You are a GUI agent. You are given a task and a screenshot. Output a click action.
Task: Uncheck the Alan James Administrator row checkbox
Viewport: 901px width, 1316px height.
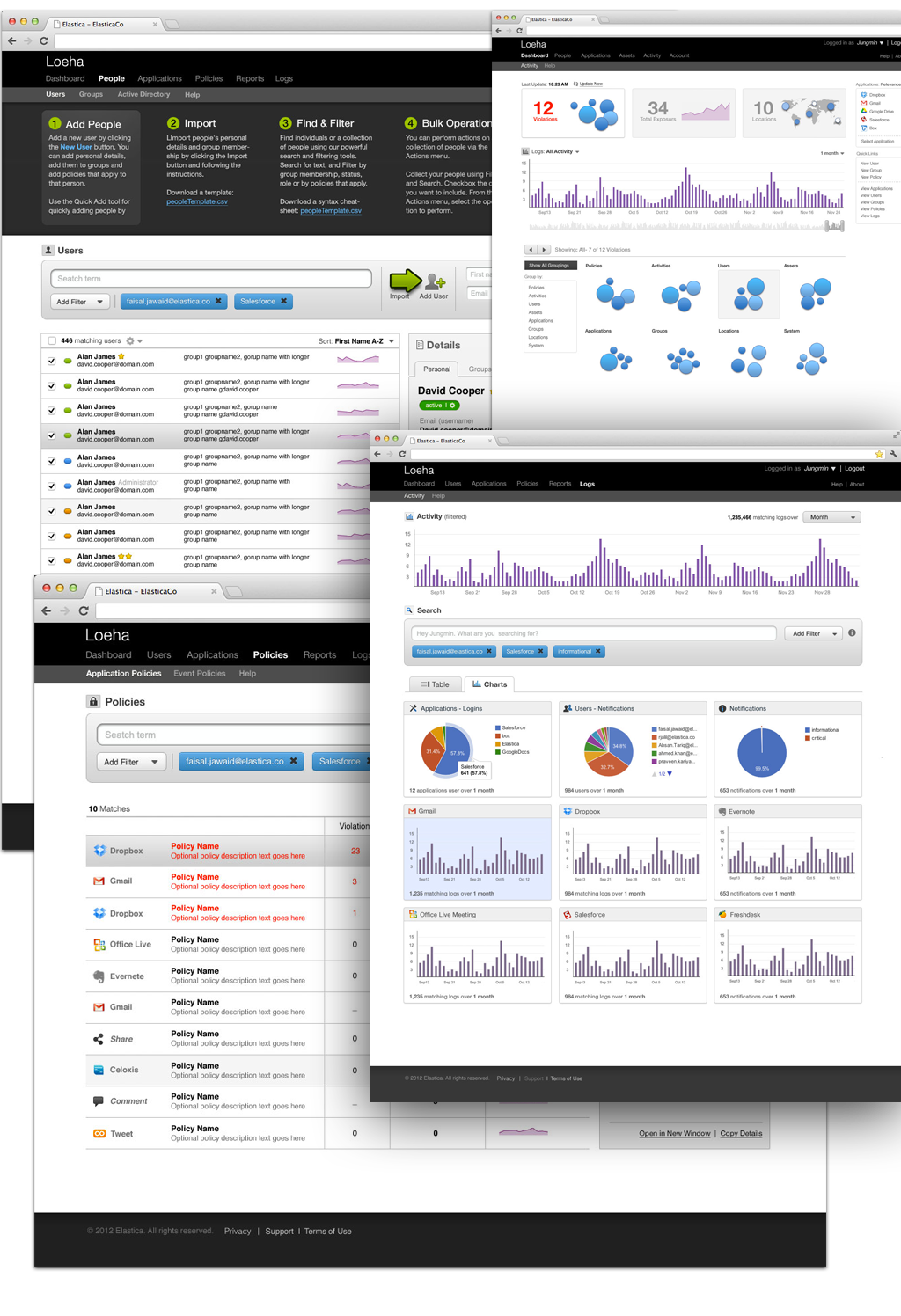pyautogui.click(x=52, y=486)
